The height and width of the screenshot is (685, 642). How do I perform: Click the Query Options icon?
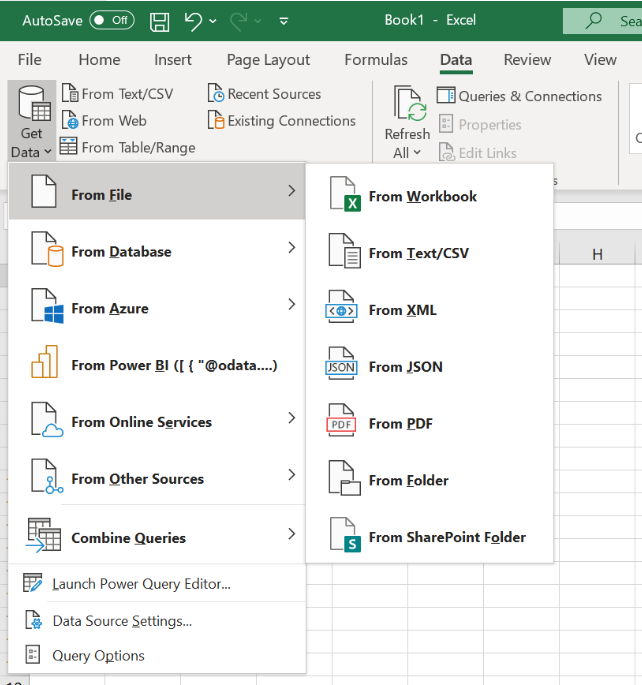[x=33, y=655]
